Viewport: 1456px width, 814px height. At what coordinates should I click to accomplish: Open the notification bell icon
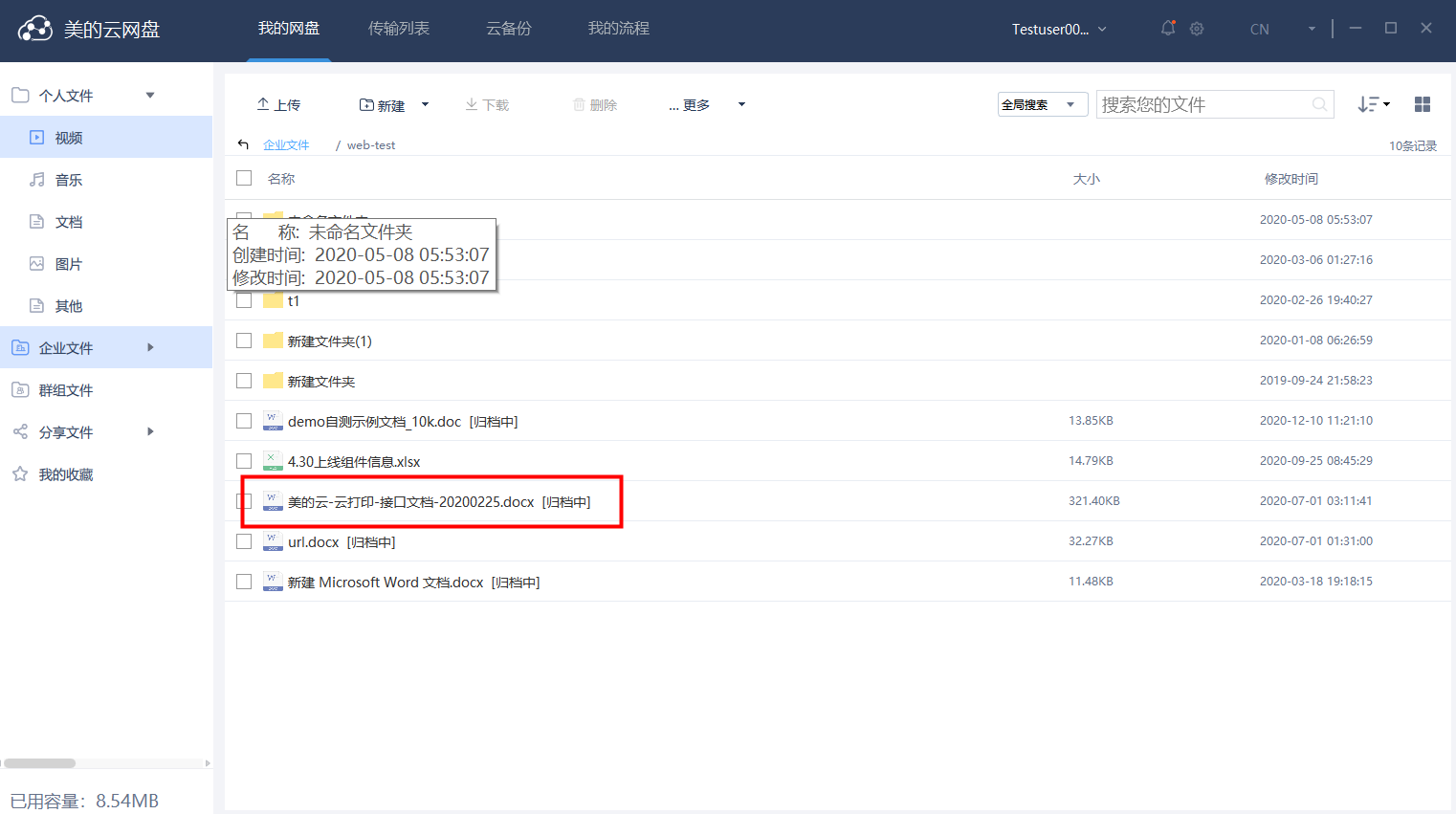tap(1168, 29)
